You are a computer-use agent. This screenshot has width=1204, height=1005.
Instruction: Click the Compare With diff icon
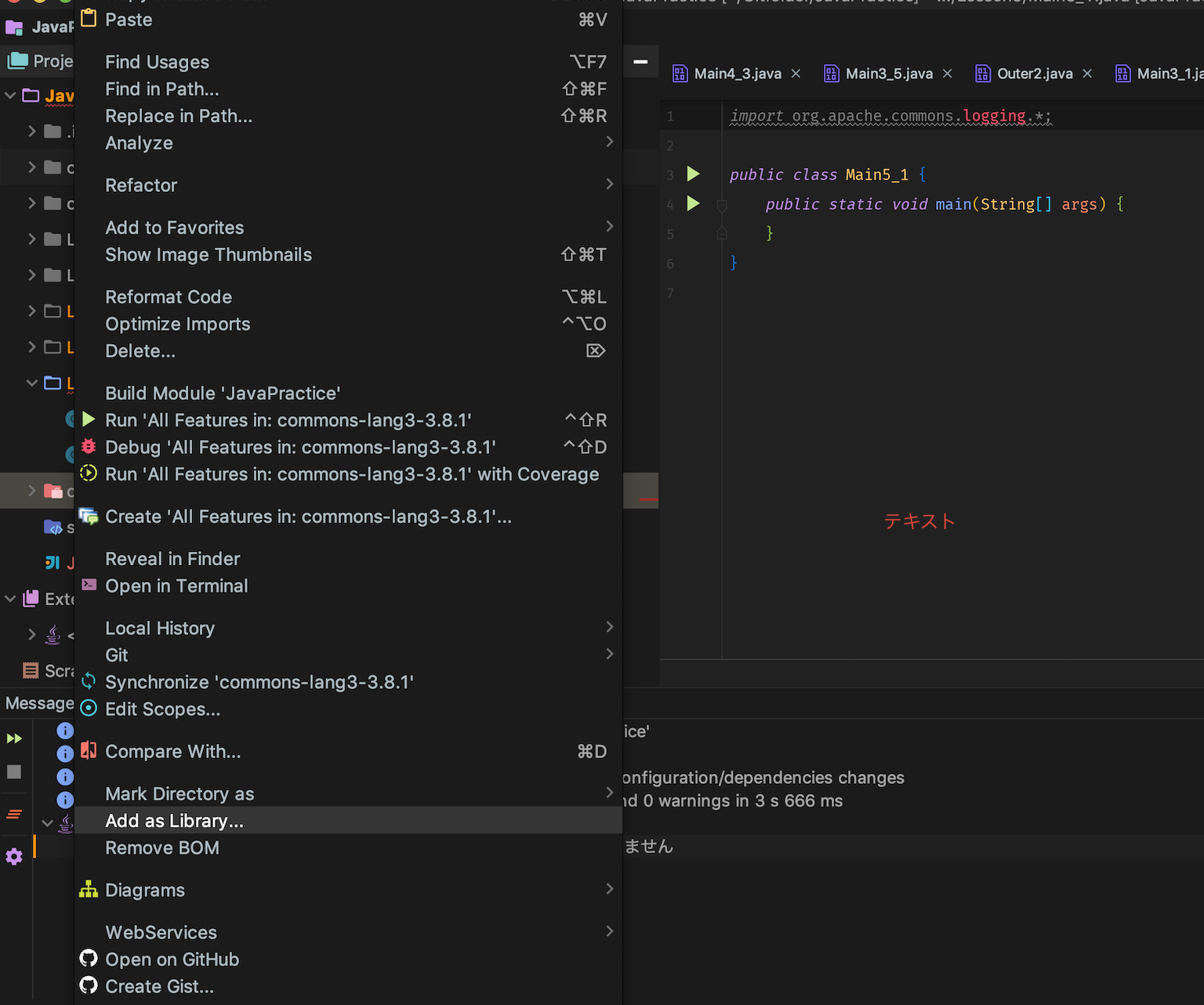89,751
